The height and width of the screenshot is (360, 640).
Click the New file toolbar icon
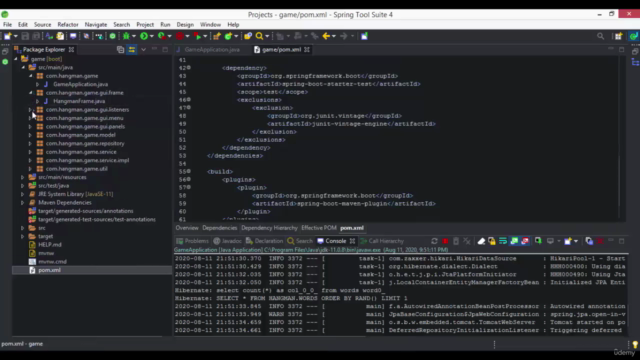[x=7, y=36]
